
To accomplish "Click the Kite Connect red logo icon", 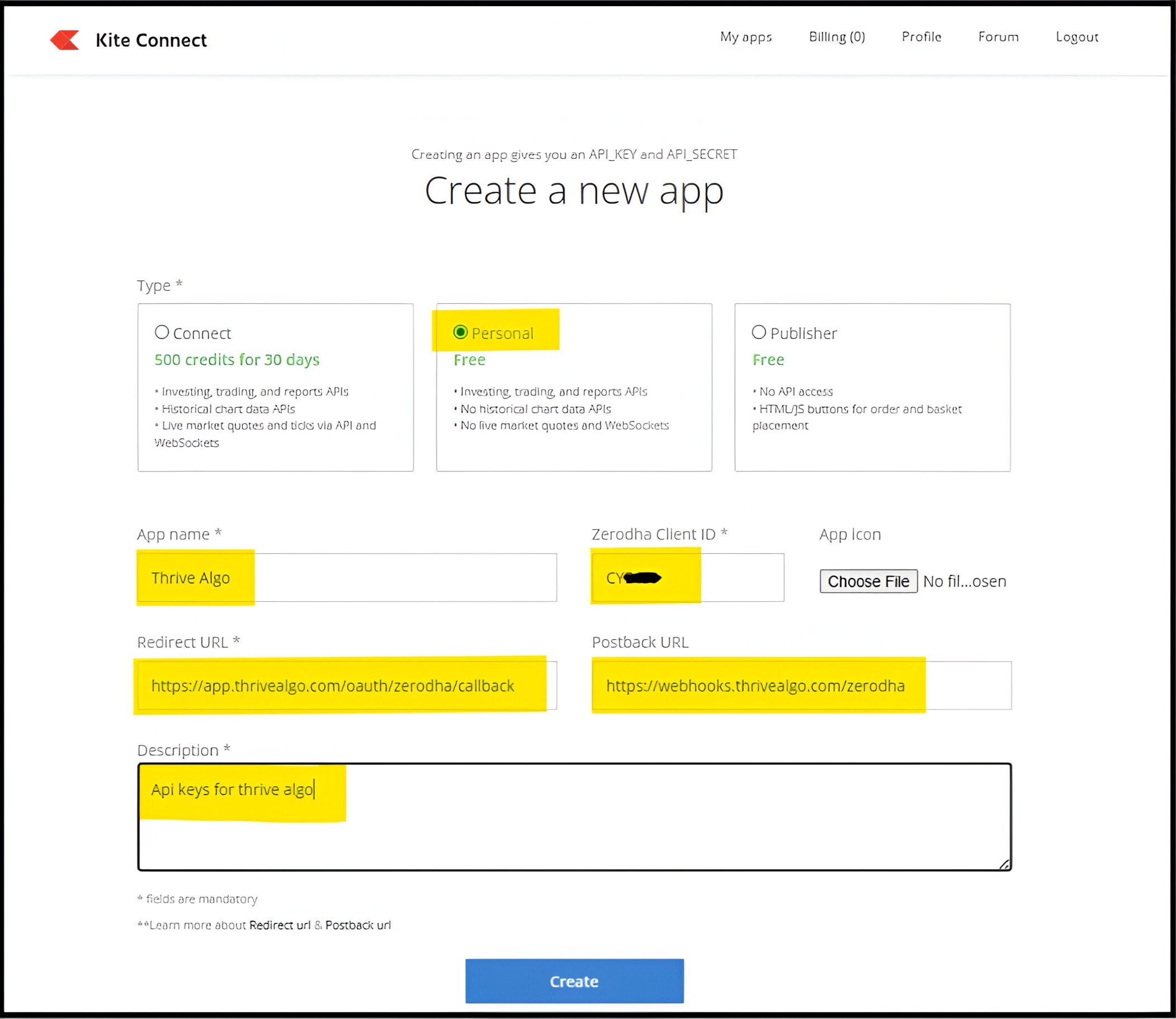I will point(64,40).
